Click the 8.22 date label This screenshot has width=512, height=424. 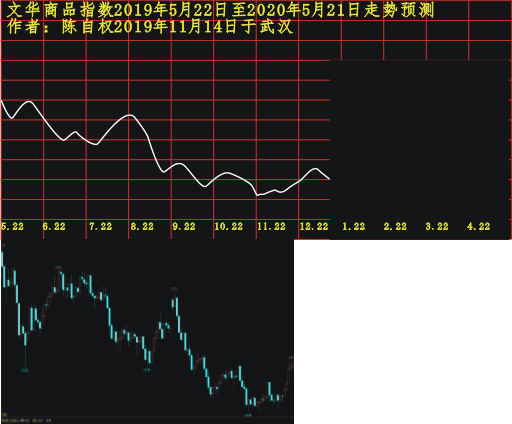click(142, 226)
